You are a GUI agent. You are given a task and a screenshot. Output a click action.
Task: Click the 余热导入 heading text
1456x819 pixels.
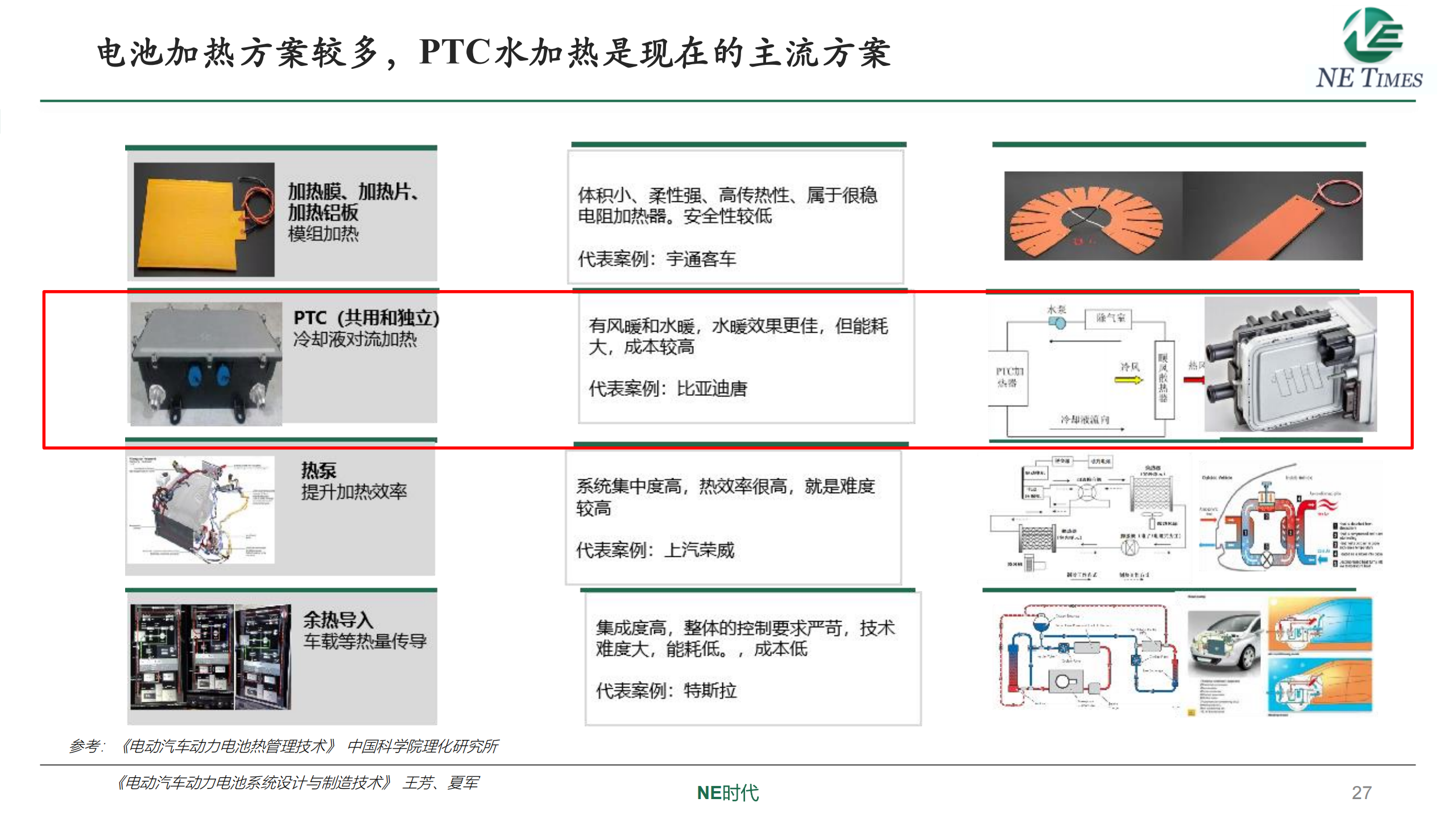click(x=338, y=619)
